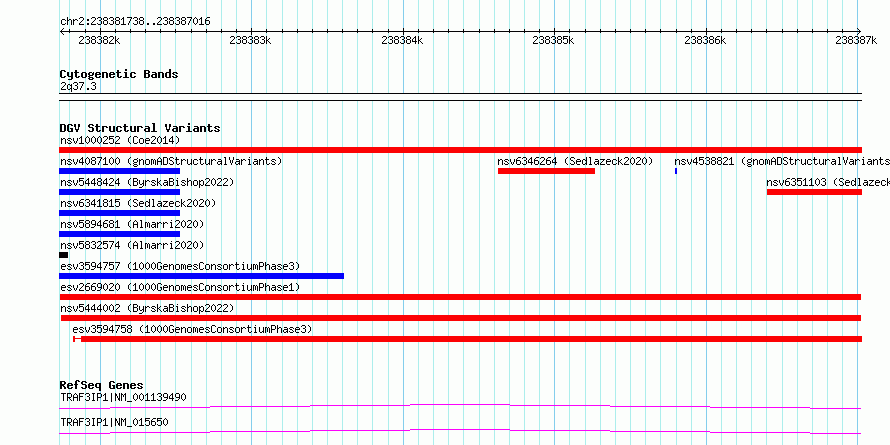
Task: Click the nsv1000252 (Coe2014) variant label
Action: point(120,140)
